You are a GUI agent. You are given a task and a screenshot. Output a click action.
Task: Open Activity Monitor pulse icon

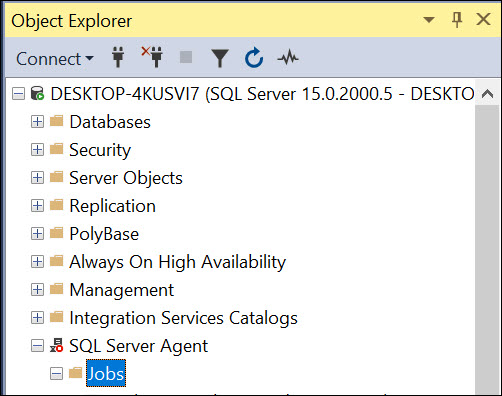point(288,58)
